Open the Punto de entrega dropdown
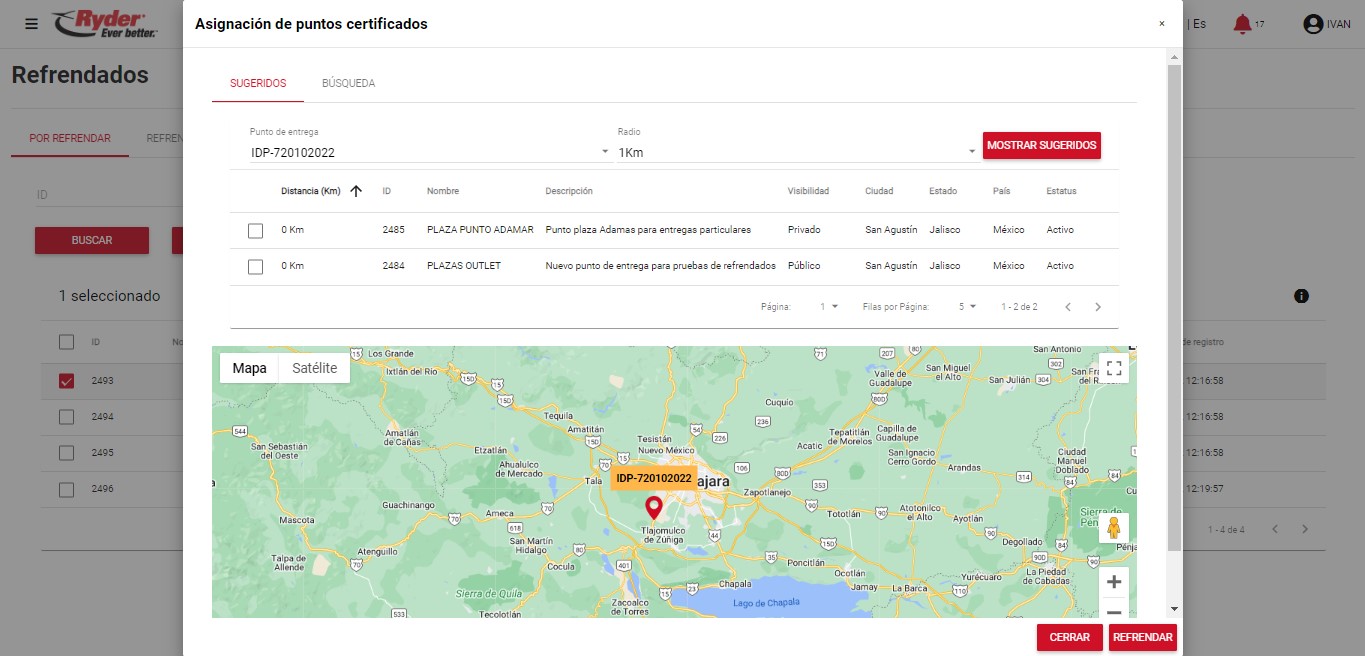Viewport: 1365px width, 656px height. tap(429, 152)
